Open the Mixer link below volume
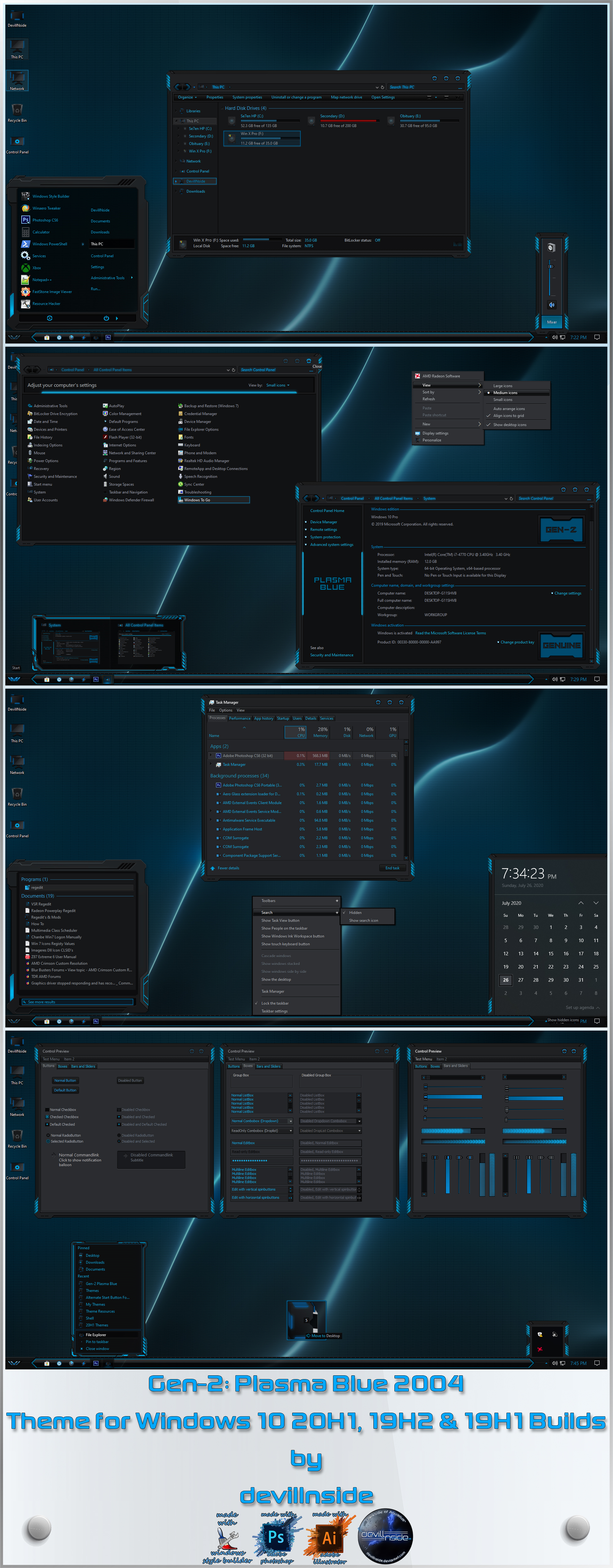 552,322
